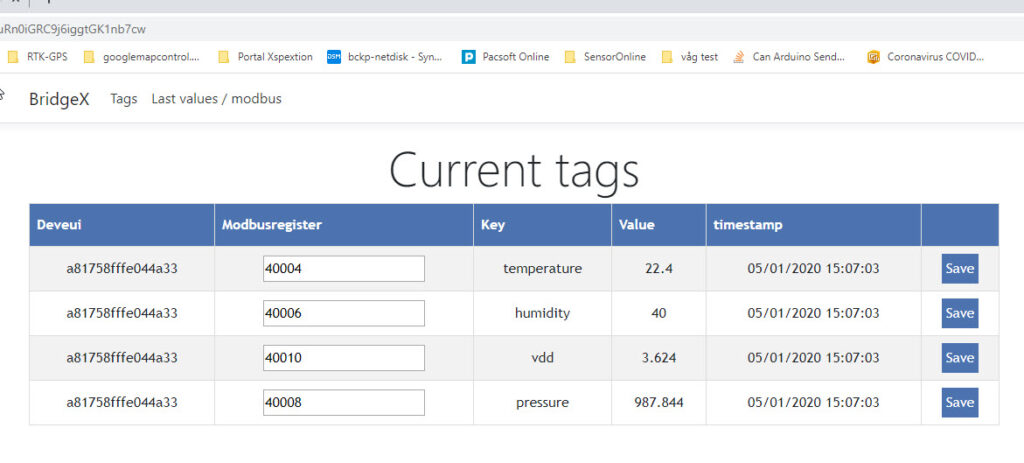Open the RTK-GPS bookmark folder
The height and width of the screenshot is (463, 1024).
[x=37, y=57]
